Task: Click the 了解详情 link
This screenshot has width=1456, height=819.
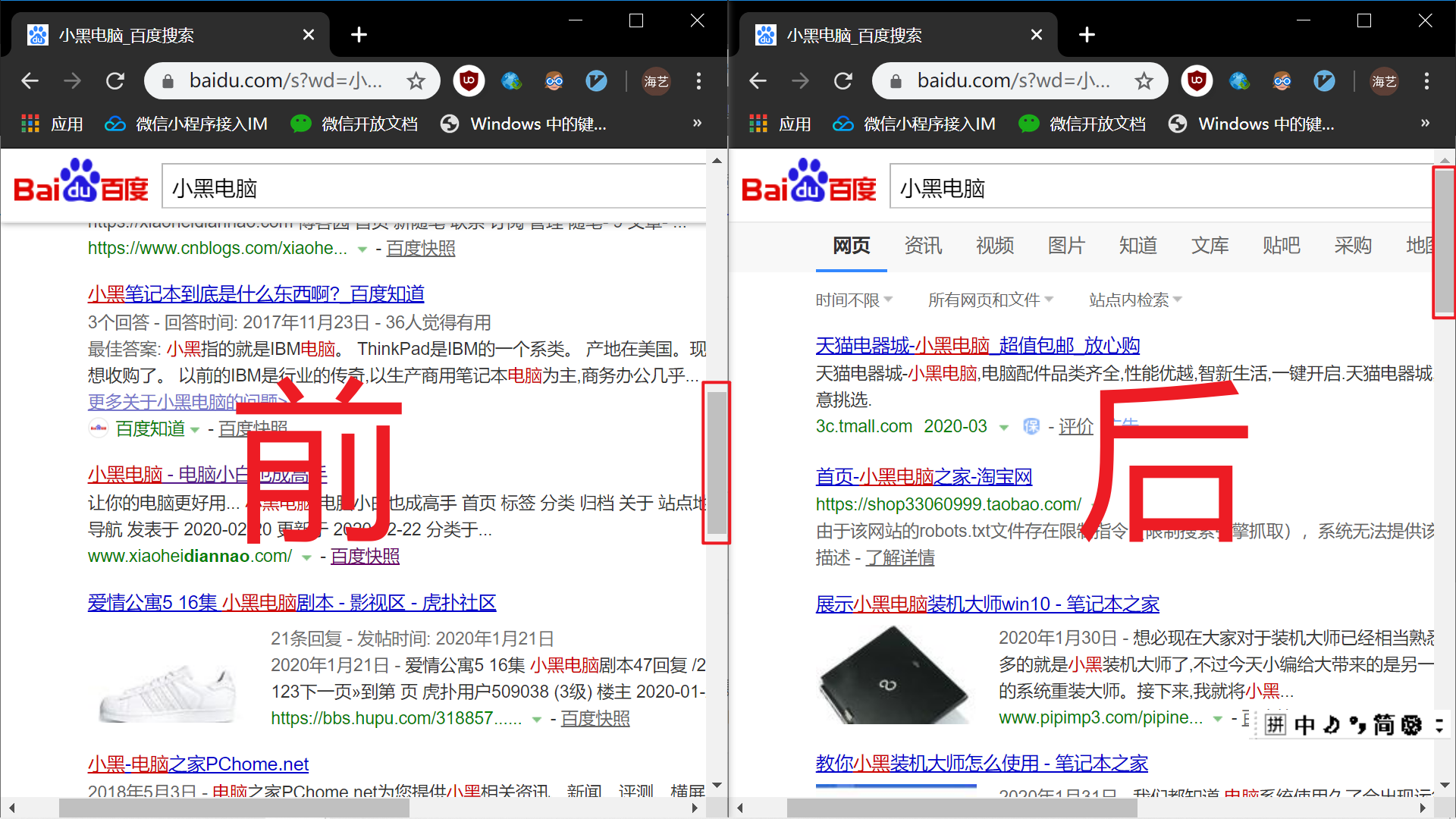Action: point(899,557)
